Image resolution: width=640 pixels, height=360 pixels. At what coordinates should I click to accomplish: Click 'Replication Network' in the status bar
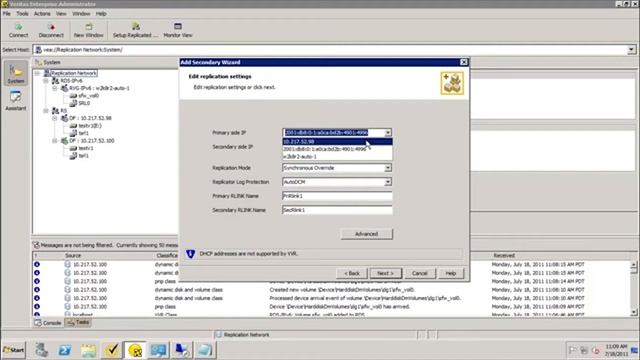click(x=247, y=335)
